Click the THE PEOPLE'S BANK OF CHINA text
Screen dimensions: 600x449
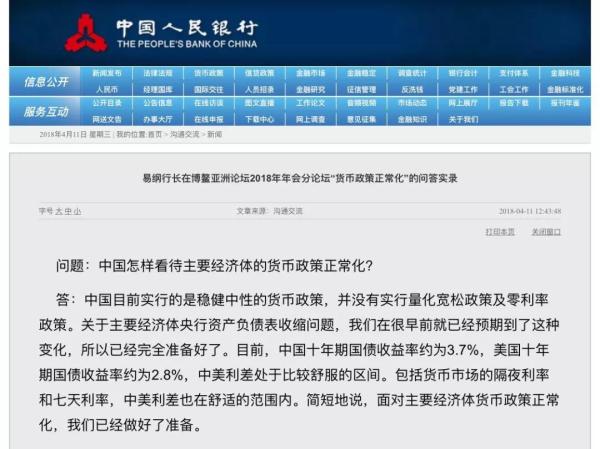(x=187, y=44)
